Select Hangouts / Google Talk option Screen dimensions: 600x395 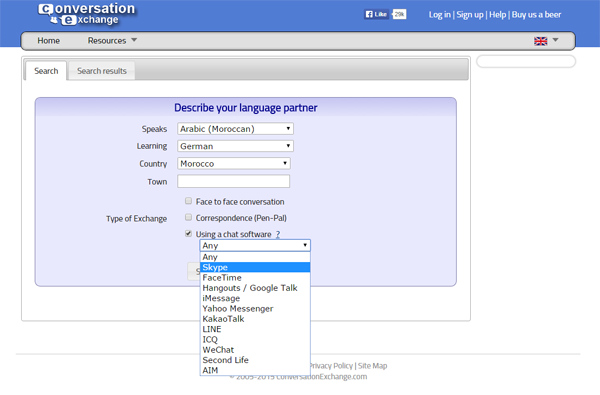[x=255, y=288]
